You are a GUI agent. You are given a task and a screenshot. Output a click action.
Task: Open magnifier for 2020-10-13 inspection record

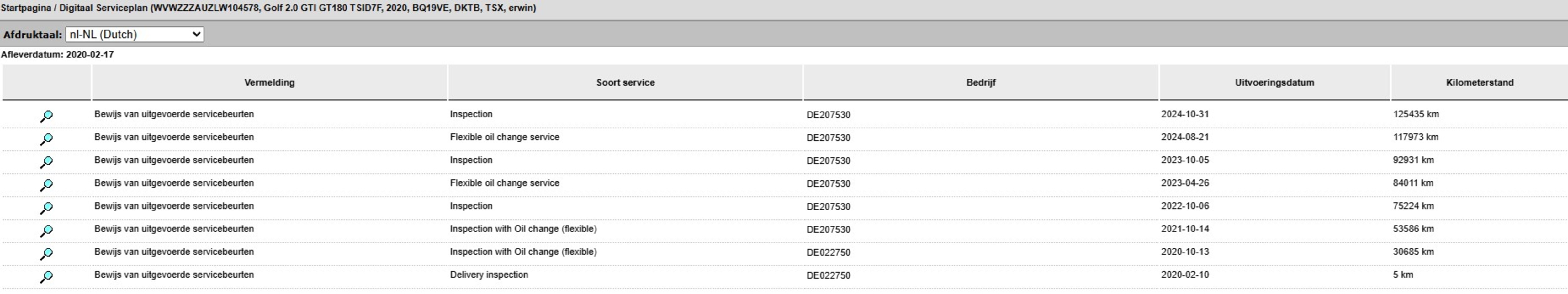pos(46,254)
